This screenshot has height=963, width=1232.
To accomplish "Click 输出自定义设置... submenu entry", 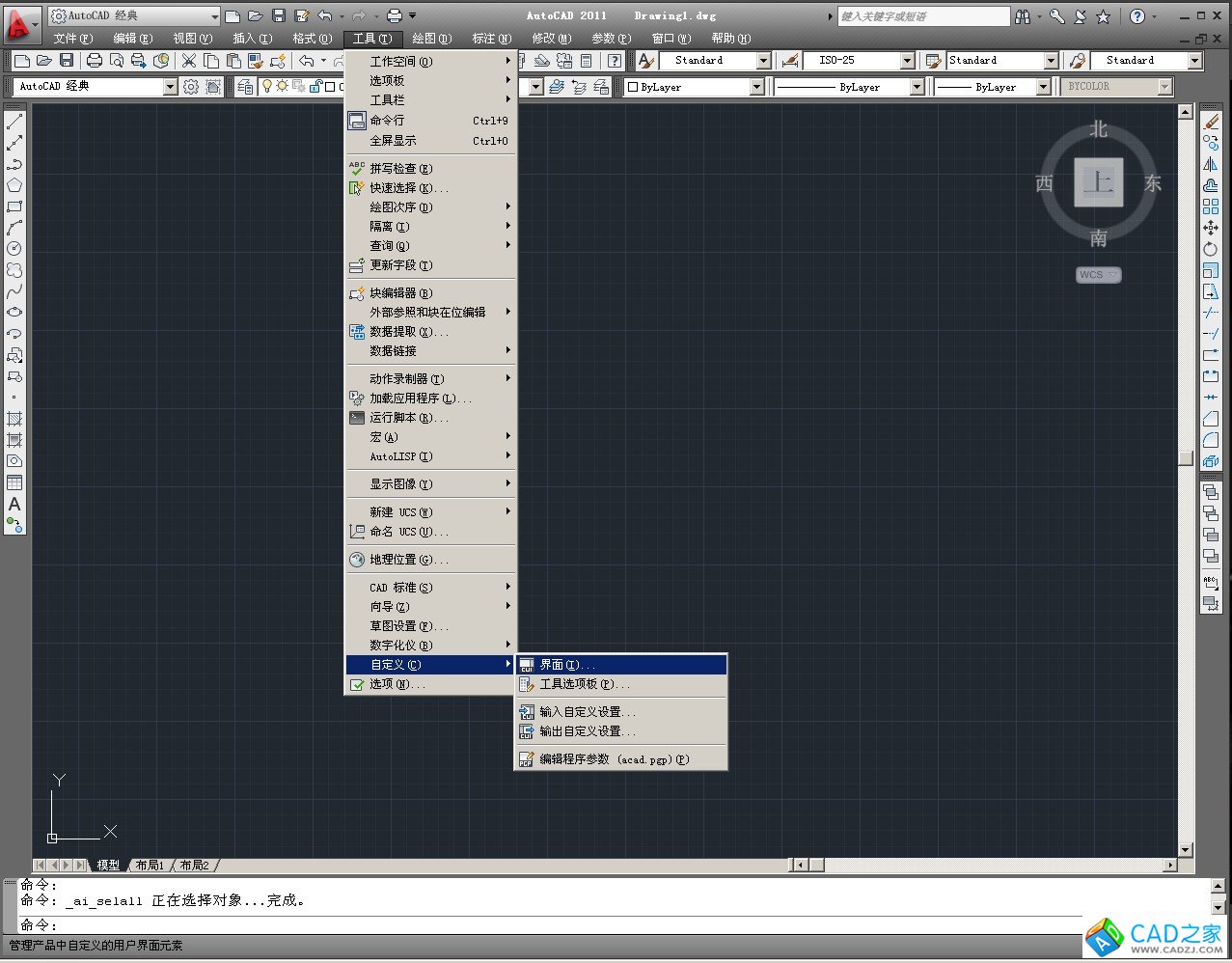I will [621, 731].
